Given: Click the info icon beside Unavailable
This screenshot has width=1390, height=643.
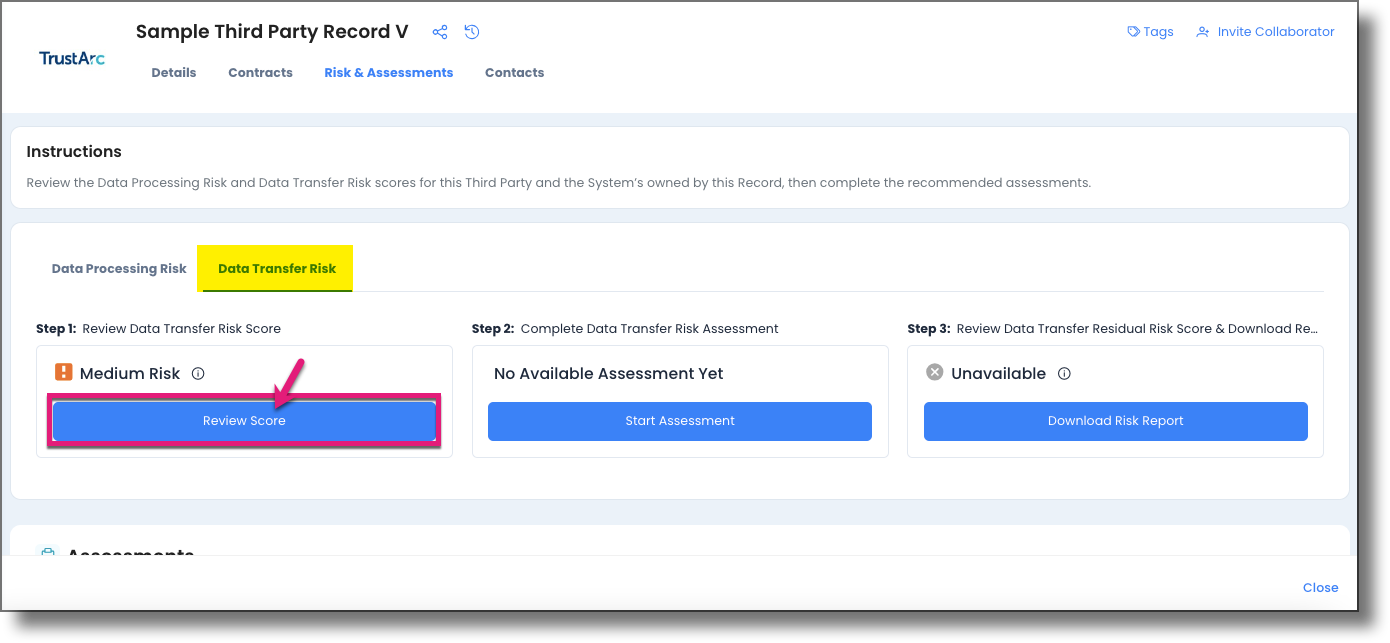Looking at the screenshot, I should [x=1065, y=373].
